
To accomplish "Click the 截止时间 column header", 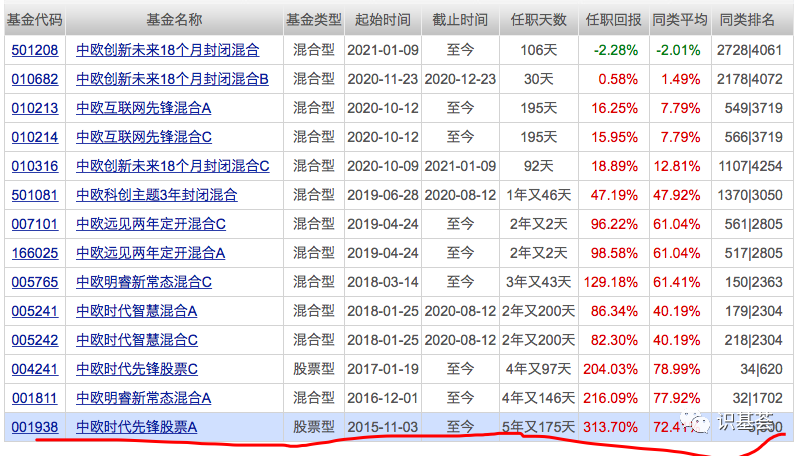I will click(x=460, y=20).
